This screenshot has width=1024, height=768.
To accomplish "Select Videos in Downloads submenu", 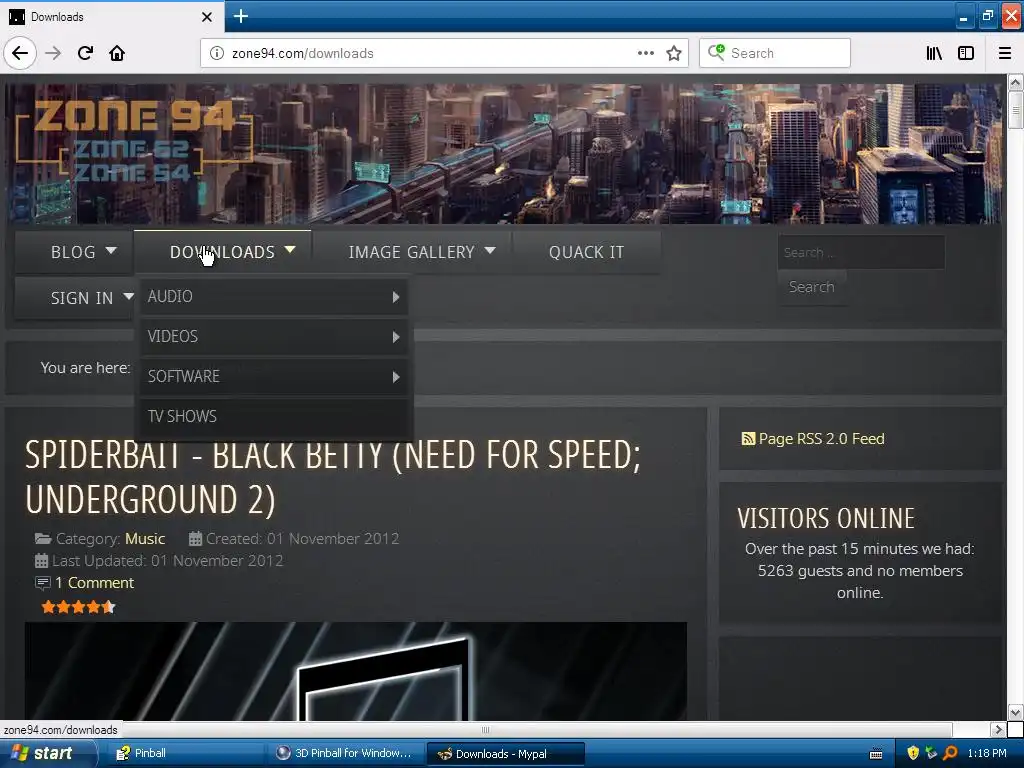I will (x=274, y=336).
